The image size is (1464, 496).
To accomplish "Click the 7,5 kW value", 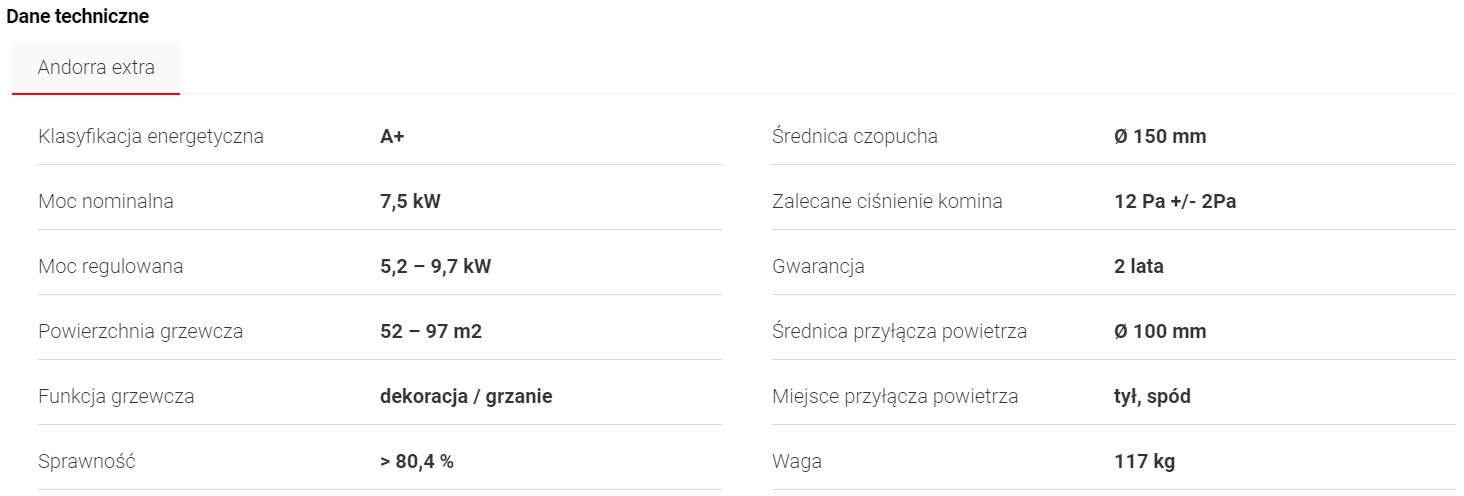I will pos(410,201).
